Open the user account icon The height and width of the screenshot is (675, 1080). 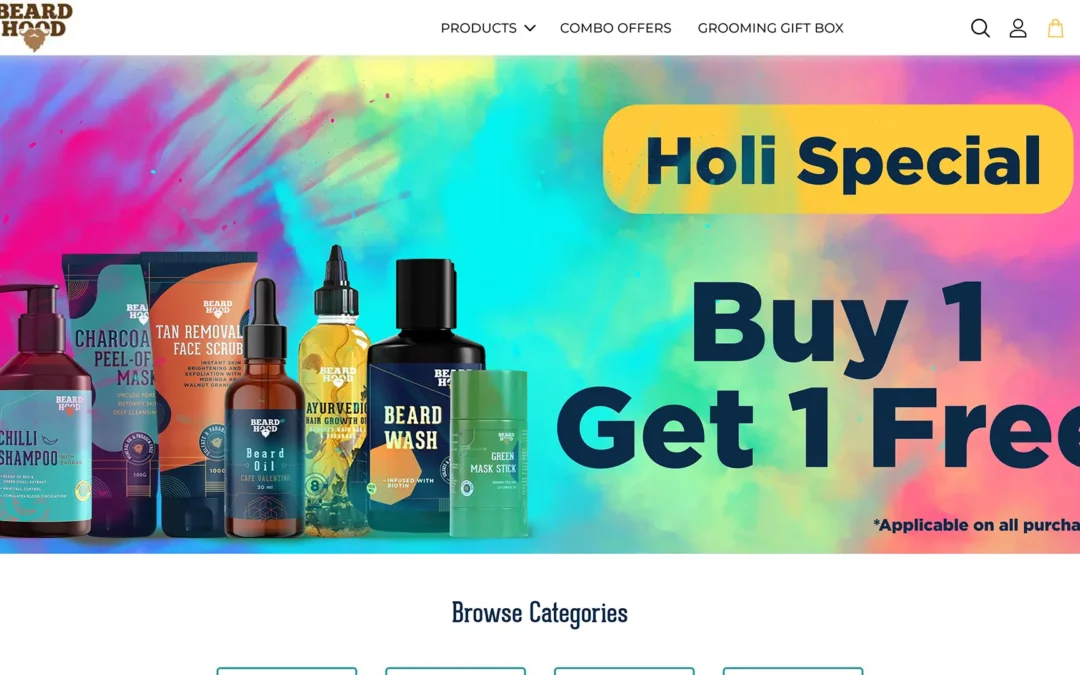click(1018, 28)
